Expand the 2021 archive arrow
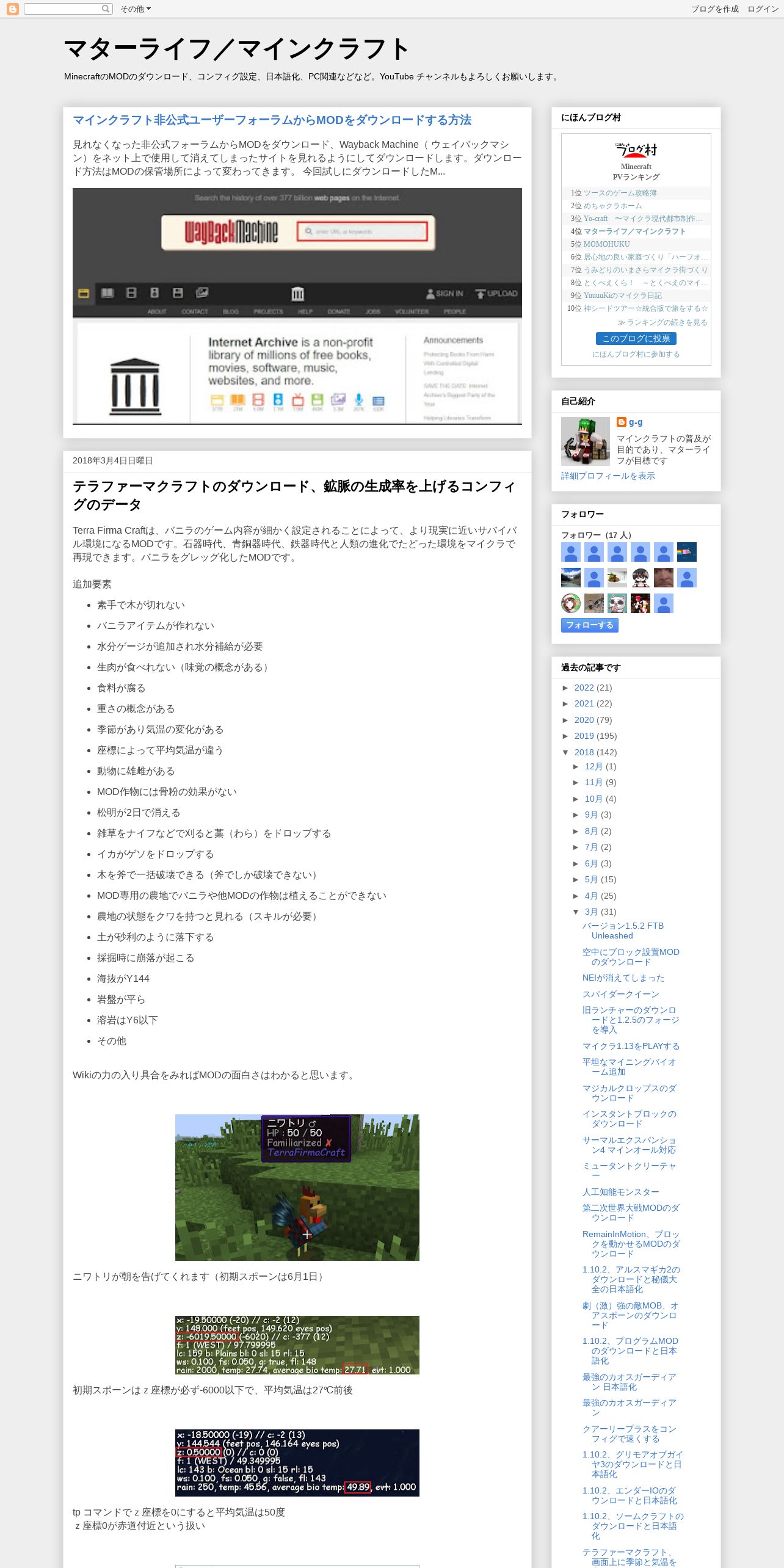Image resolution: width=784 pixels, height=1568 pixels. [565, 703]
